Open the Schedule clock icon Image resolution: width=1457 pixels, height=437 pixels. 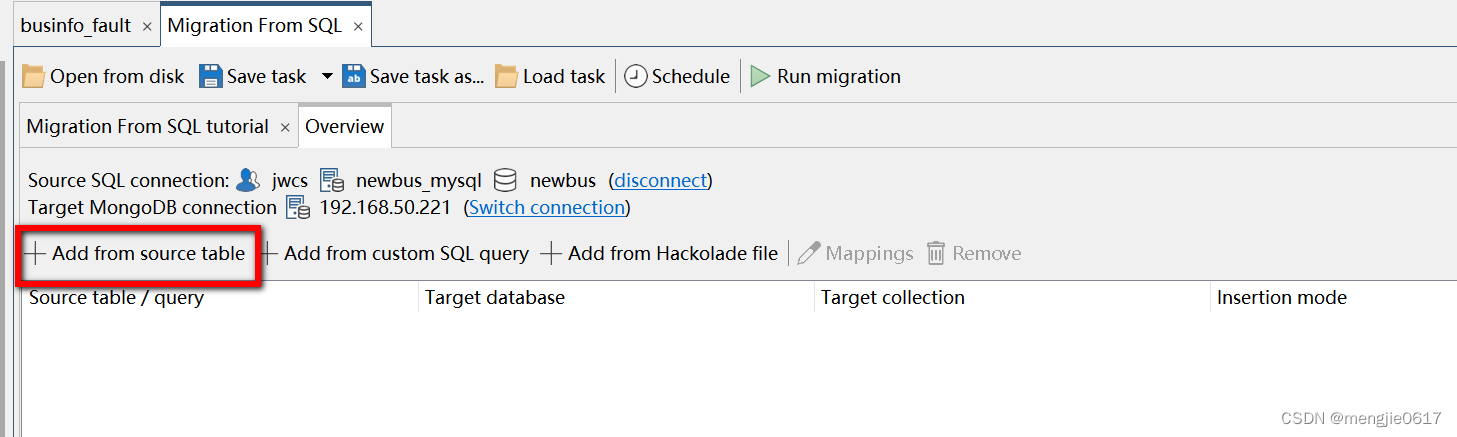[x=636, y=76]
